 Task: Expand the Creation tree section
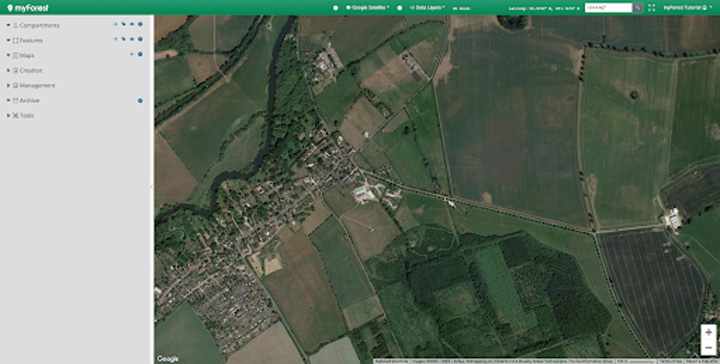click(x=8, y=71)
